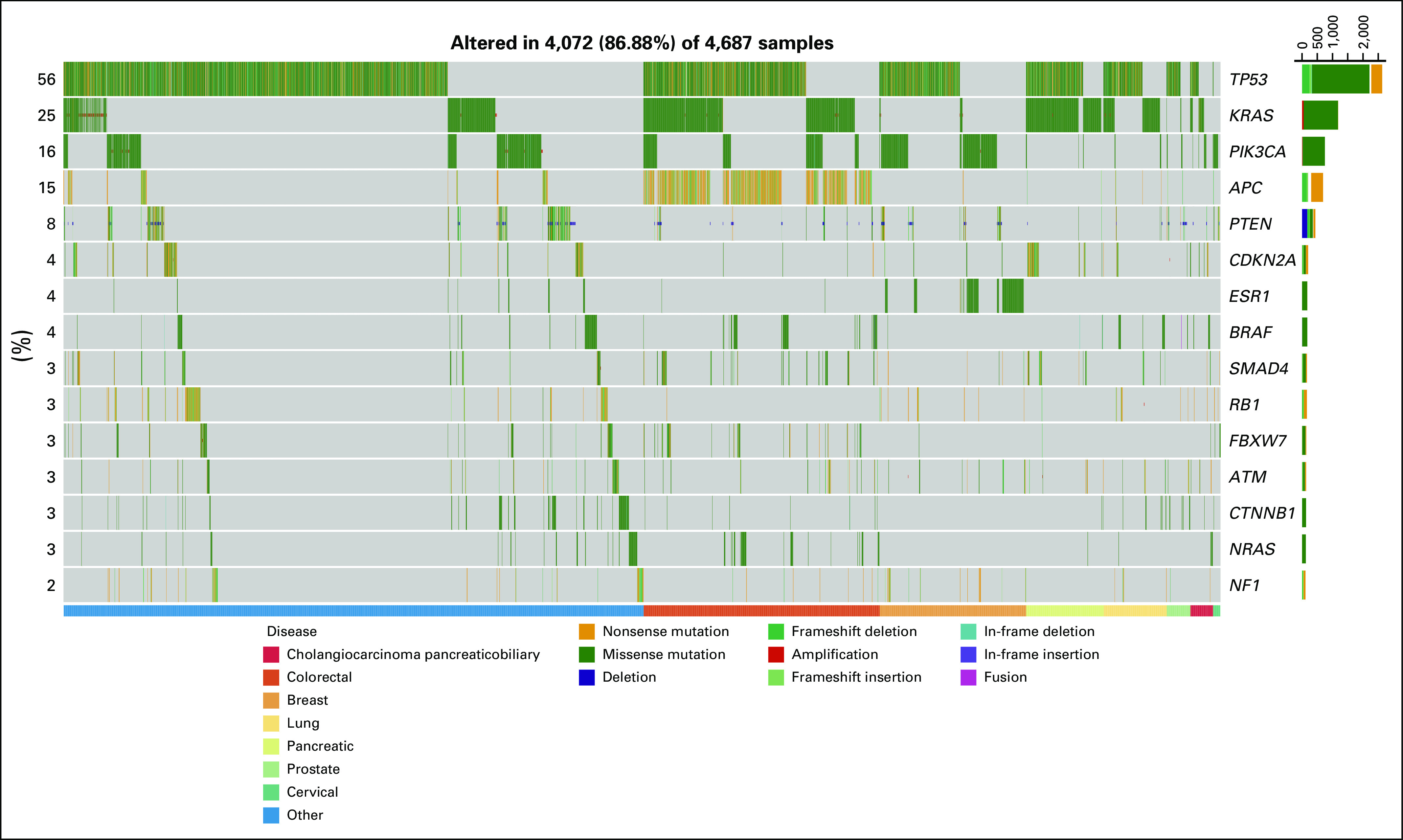Click the In-frame deletion legend swatch
The image size is (1403, 840).
click(968, 632)
